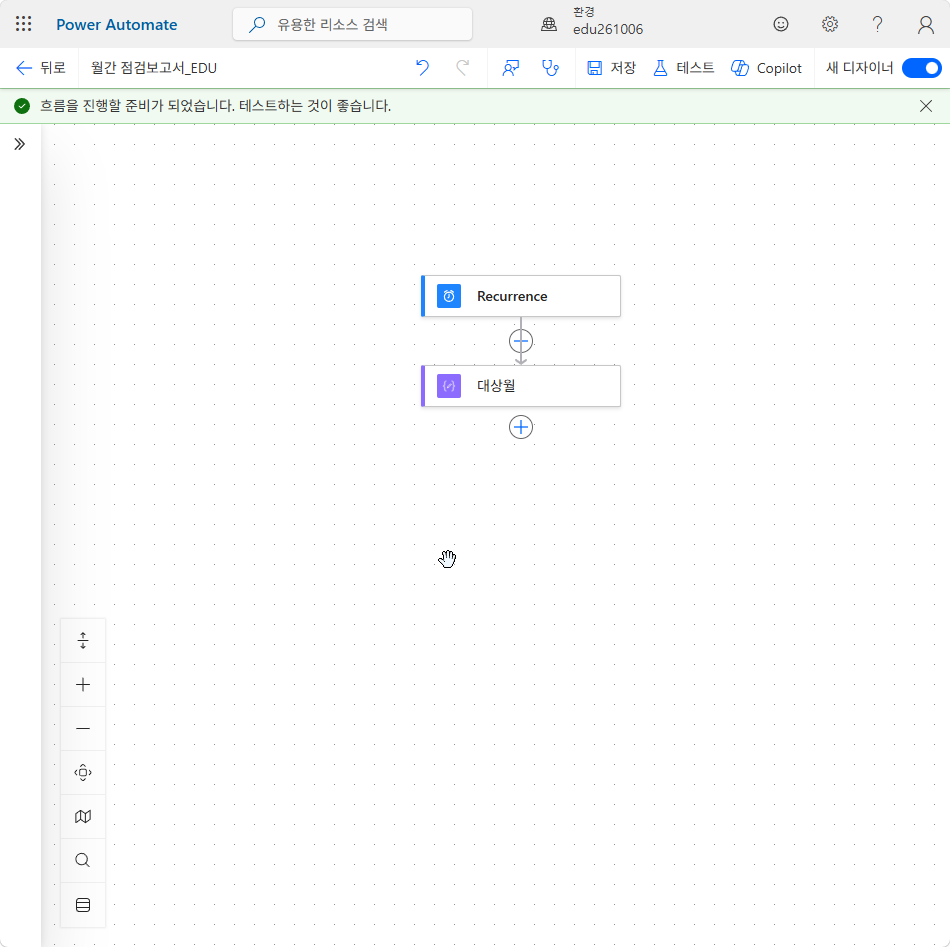950x947 pixels.
Task: Click the flow name 월간 점검보고서_EDU
Action: click(x=154, y=68)
